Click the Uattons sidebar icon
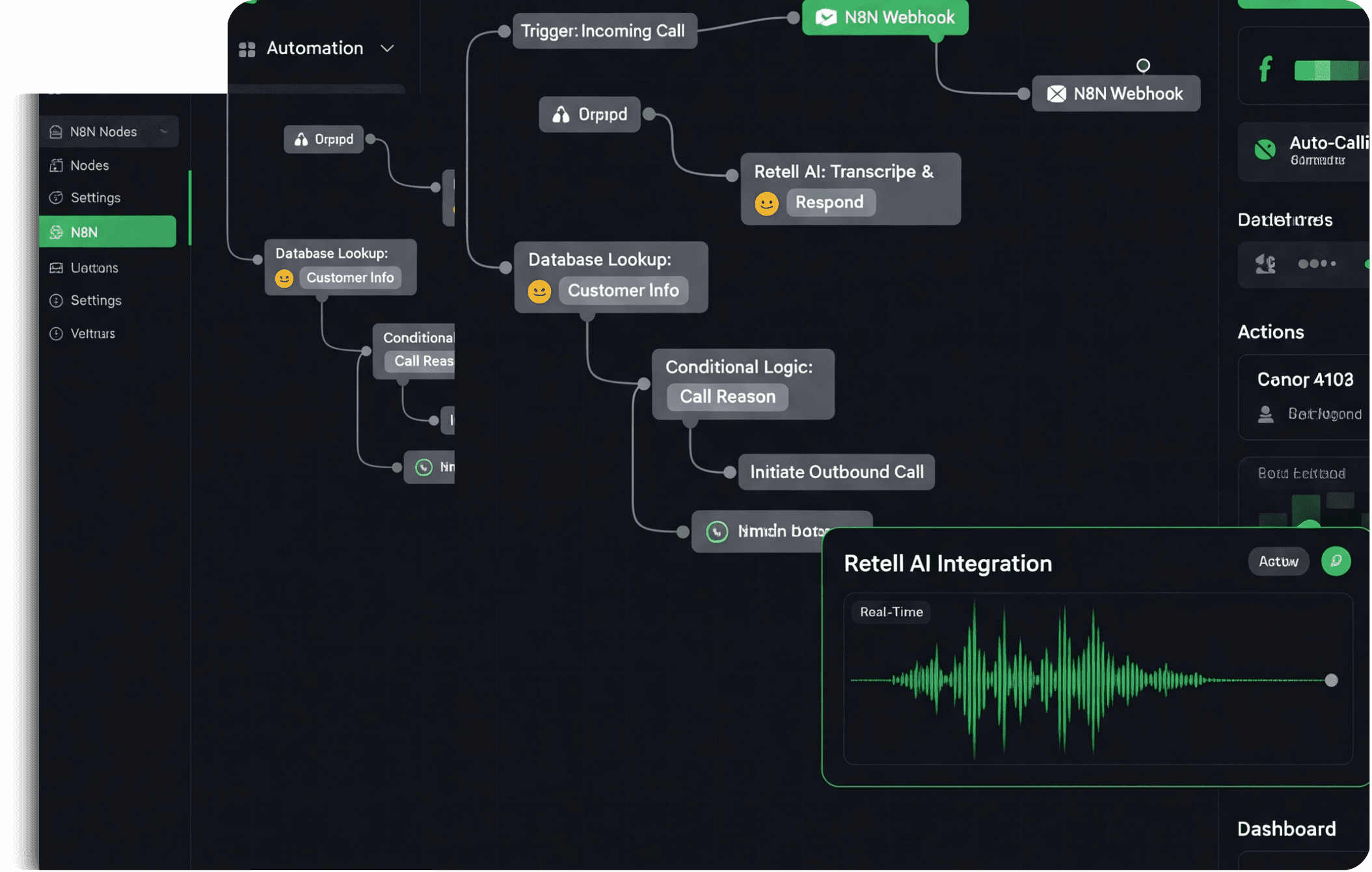The height and width of the screenshot is (872, 1372). (56, 267)
